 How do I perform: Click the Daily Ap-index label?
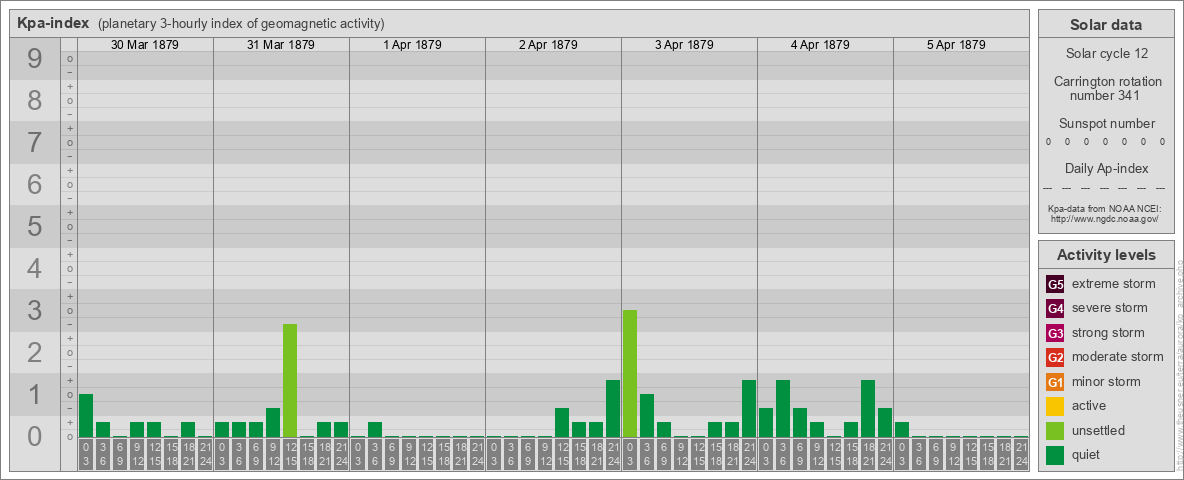1106,168
